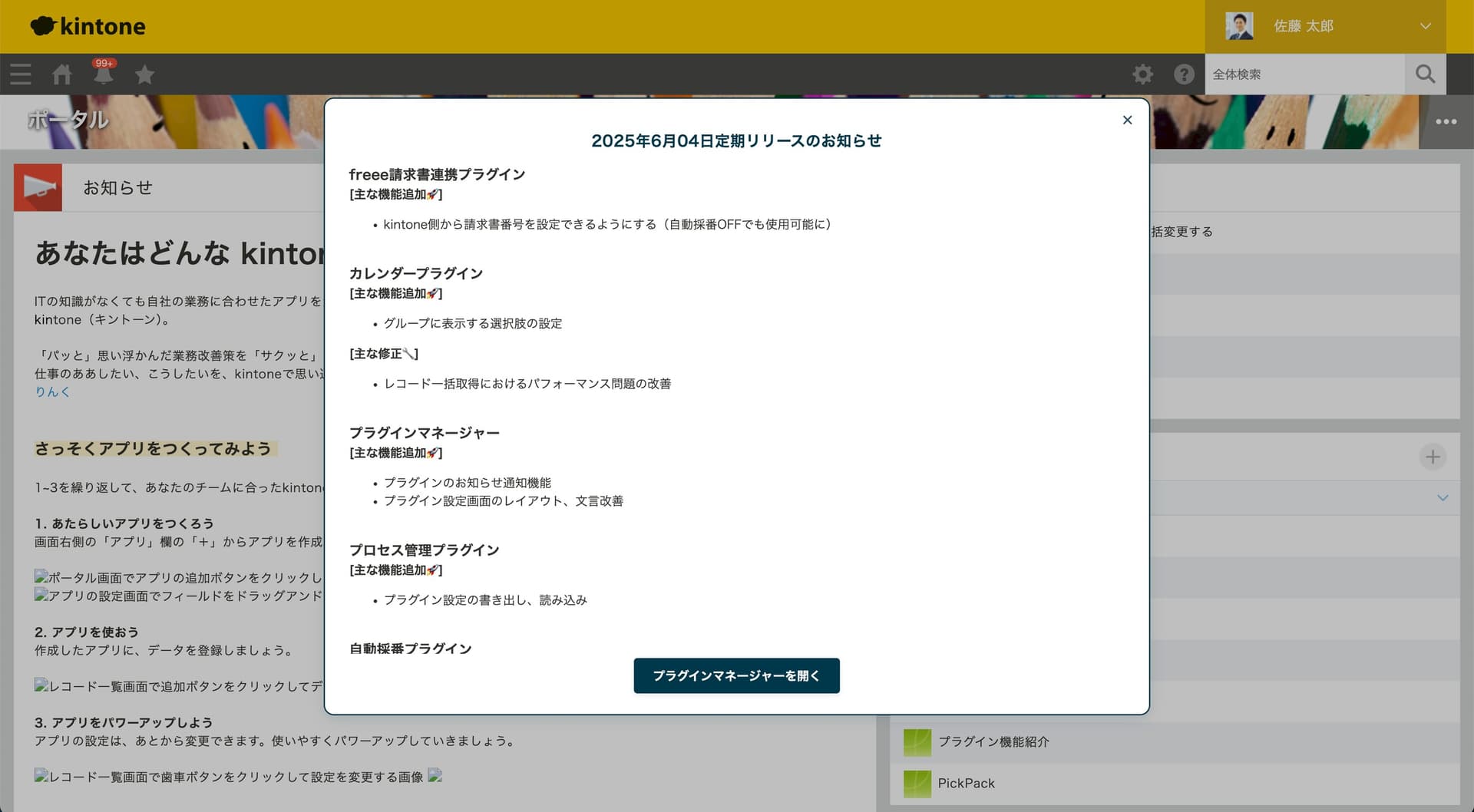Click the kintone側から請求書番号を設定できるようにする item

(x=608, y=224)
